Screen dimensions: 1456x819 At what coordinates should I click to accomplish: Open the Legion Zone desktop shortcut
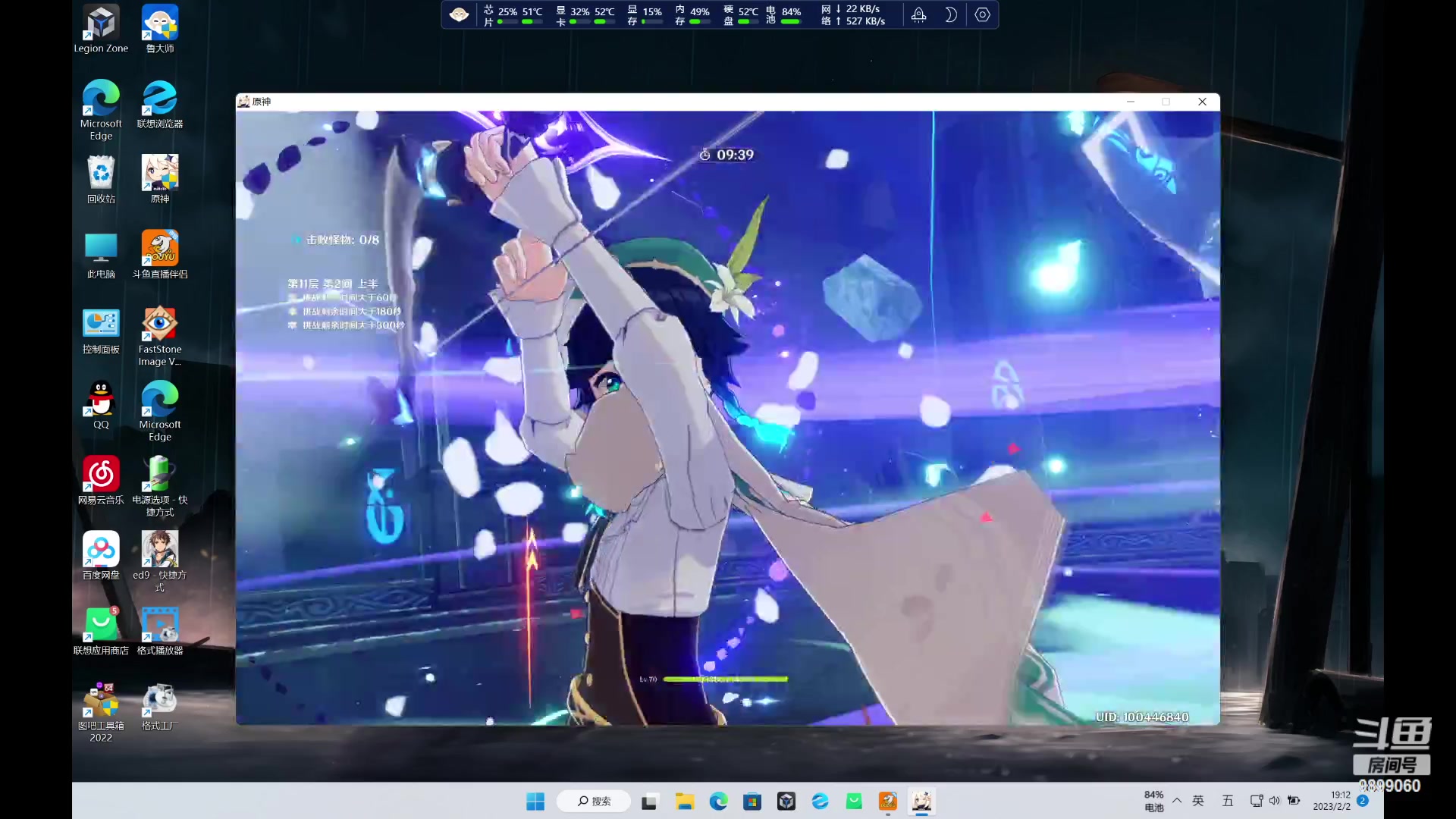101,29
